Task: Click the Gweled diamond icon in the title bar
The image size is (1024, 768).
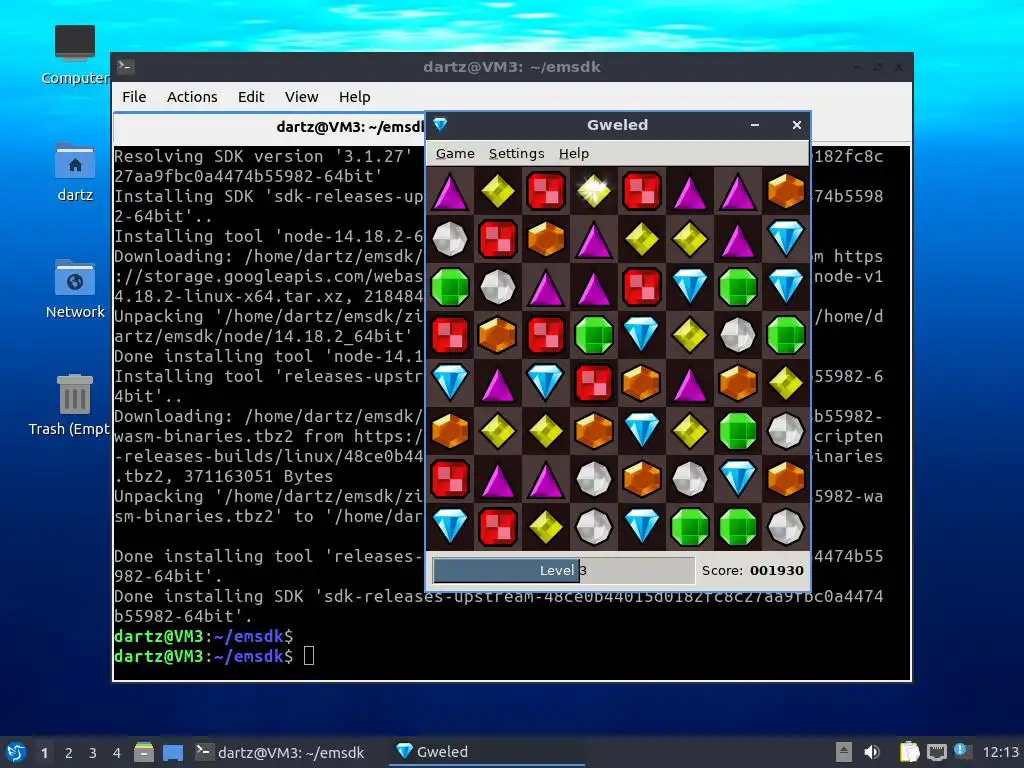Action: click(440, 124)
